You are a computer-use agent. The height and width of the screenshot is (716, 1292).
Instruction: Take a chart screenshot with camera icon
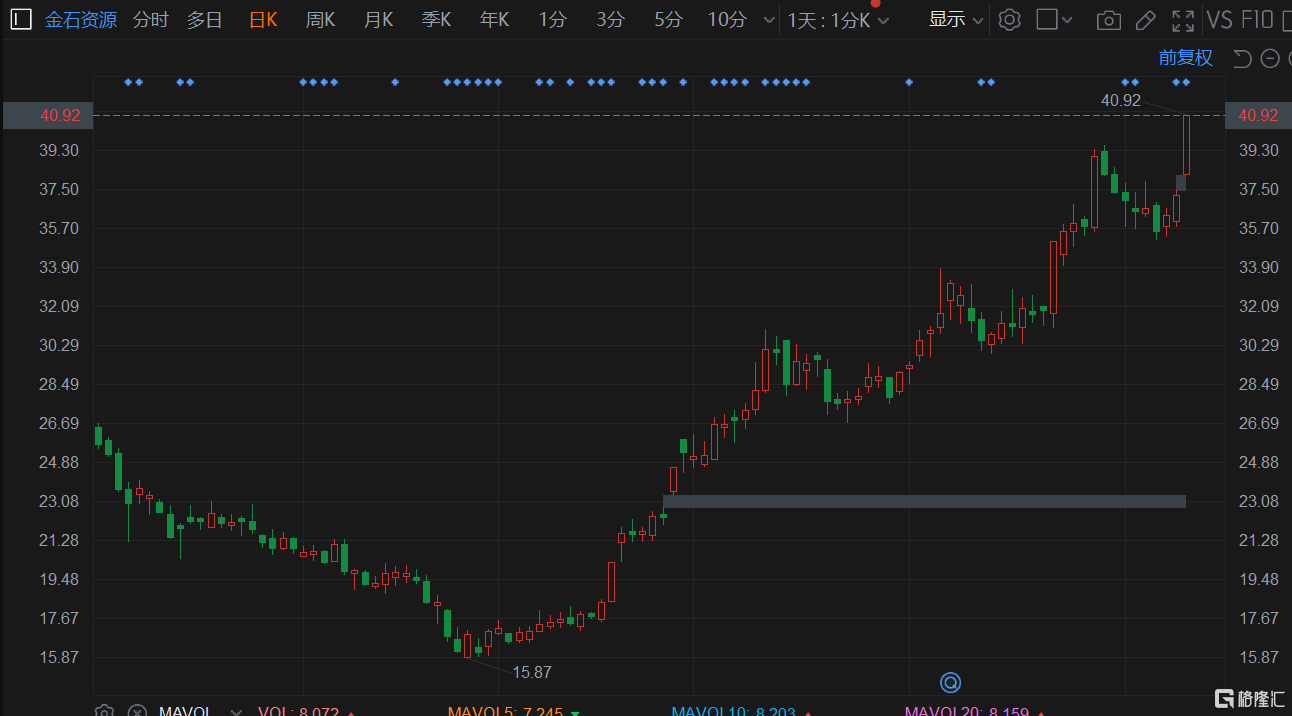pyautogui.click(x=1108, y=20)
